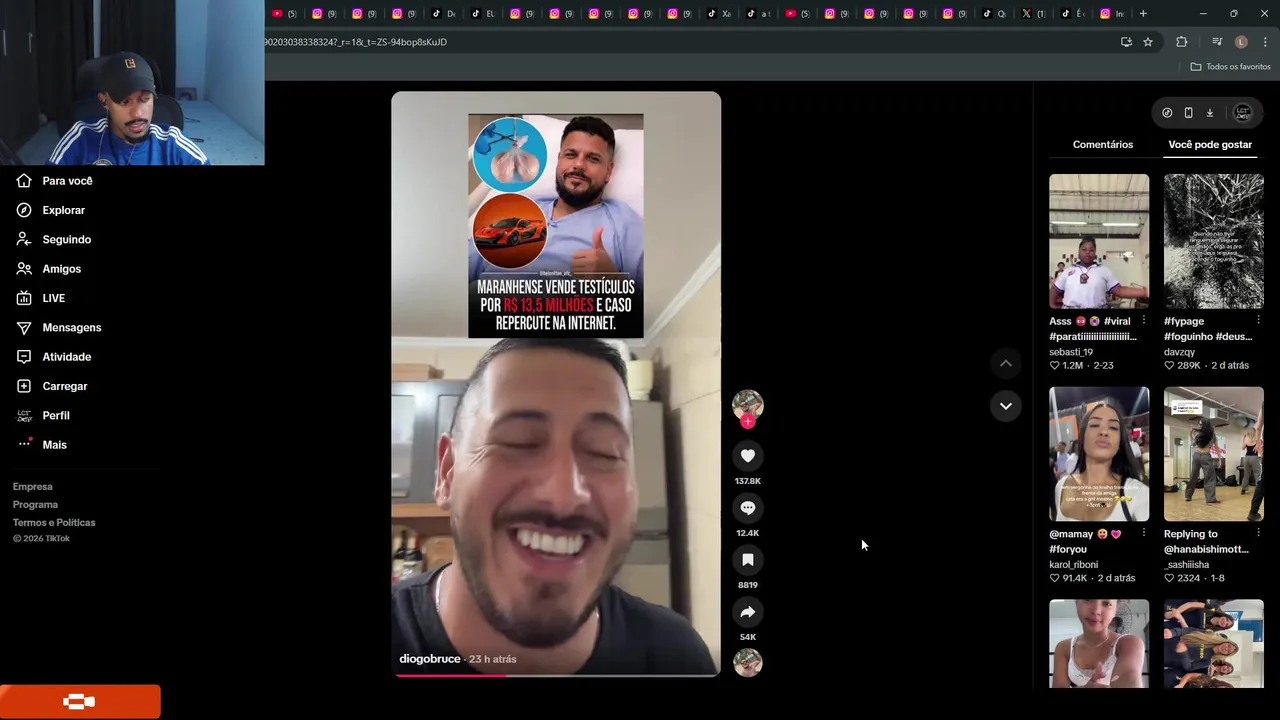The image size is (1280, 720).
Task: Open the _sashiisha username link
Action: 1187,565
